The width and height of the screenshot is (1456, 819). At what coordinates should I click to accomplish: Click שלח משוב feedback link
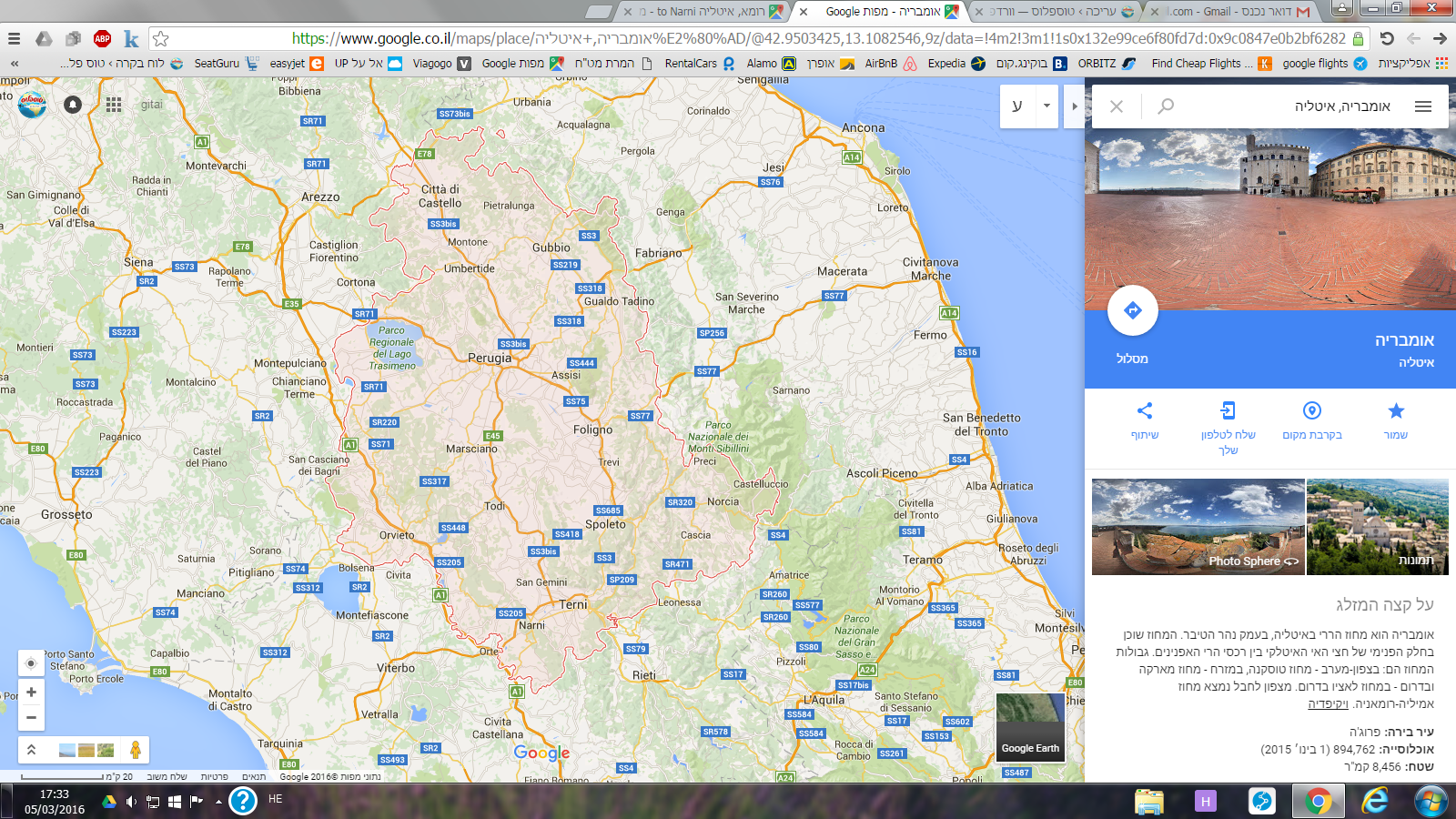(x=167, y=776)
